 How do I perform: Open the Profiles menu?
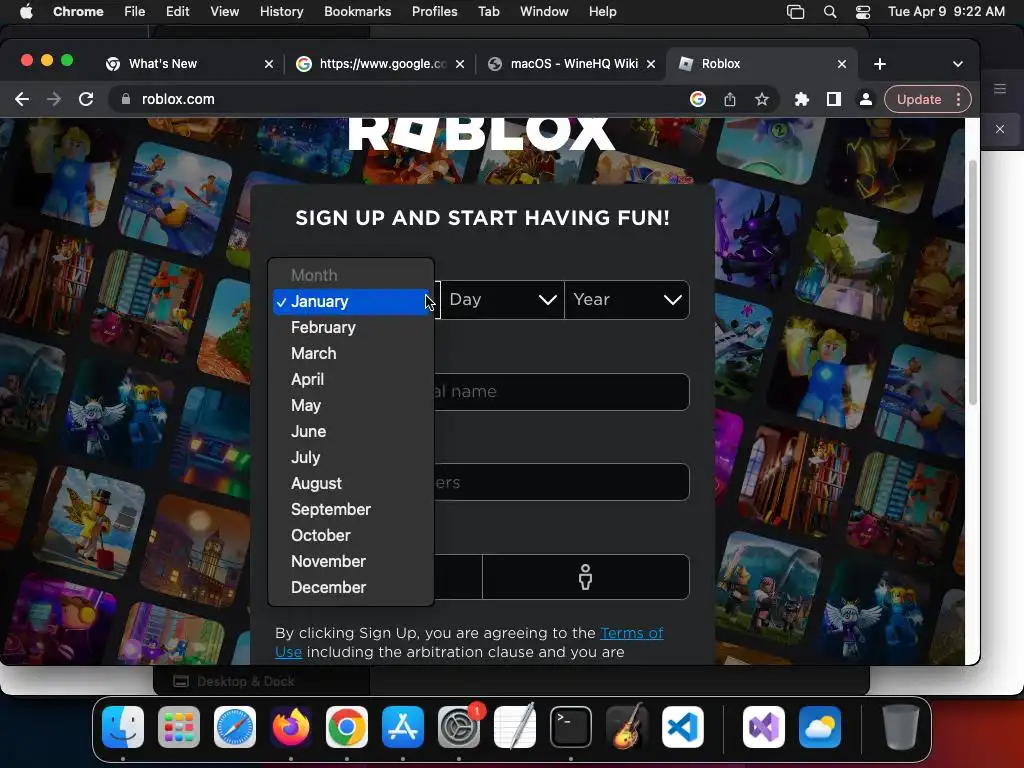click(x=434, y=12)
